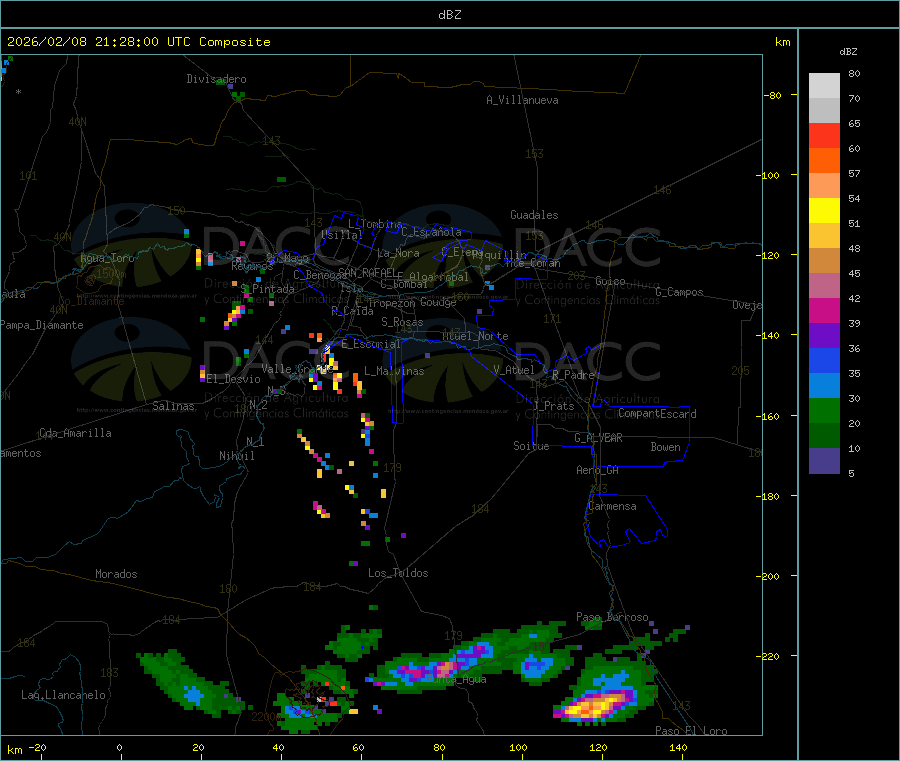Click the S_Rosas map label
The width and height of the screenshot is (900, 761).
point(402,323)
